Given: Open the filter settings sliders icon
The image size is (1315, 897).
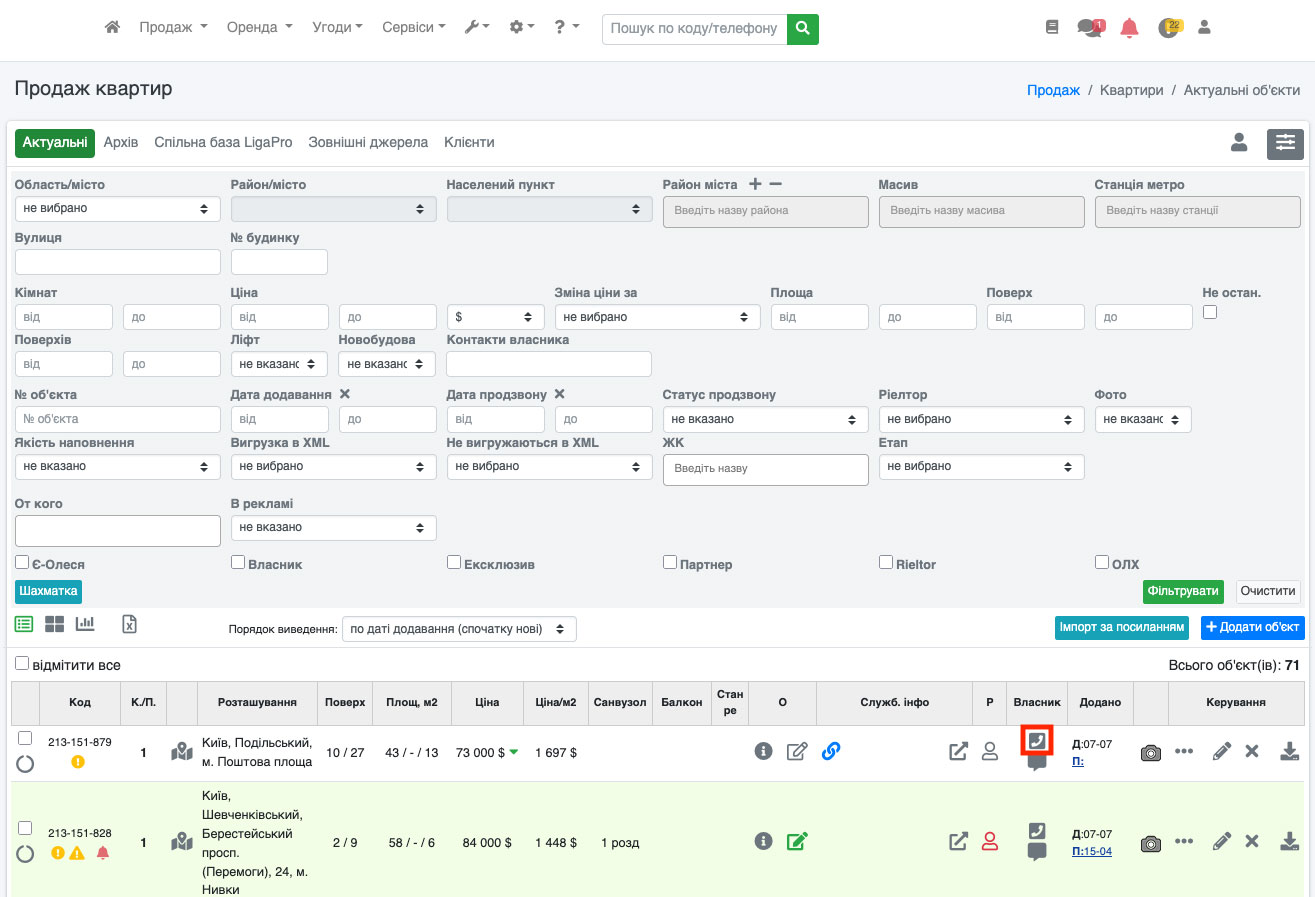Looking at the screenshot, I should click(x=1285, y=144).
